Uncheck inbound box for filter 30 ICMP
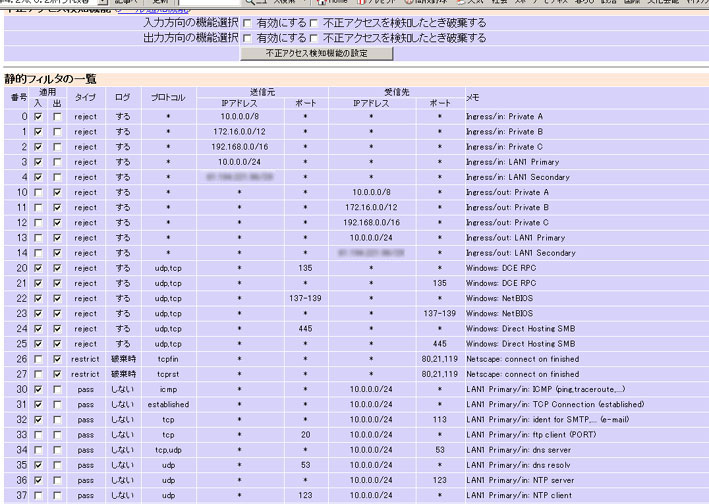Screen dimensions: 709x504 click(x=38, y=389)
